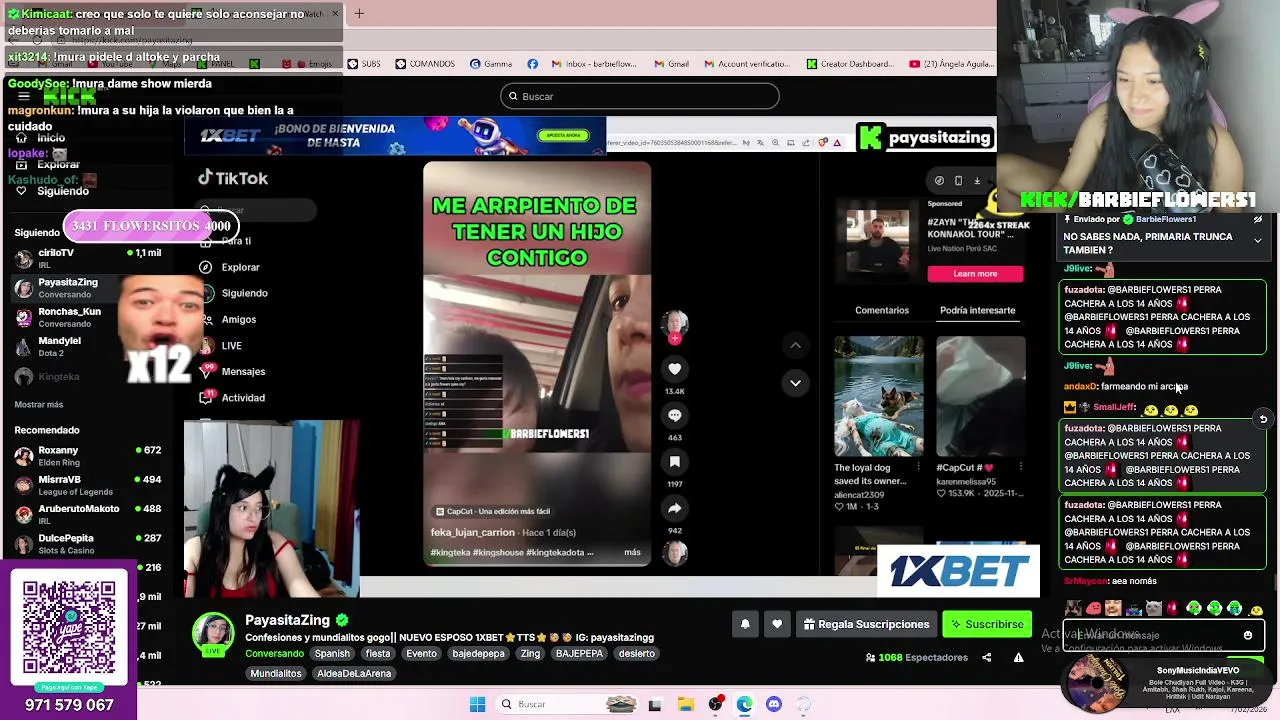Open TikTok Siguiendo page
This screenshot has height=720, width=1280.
[233, 293]
